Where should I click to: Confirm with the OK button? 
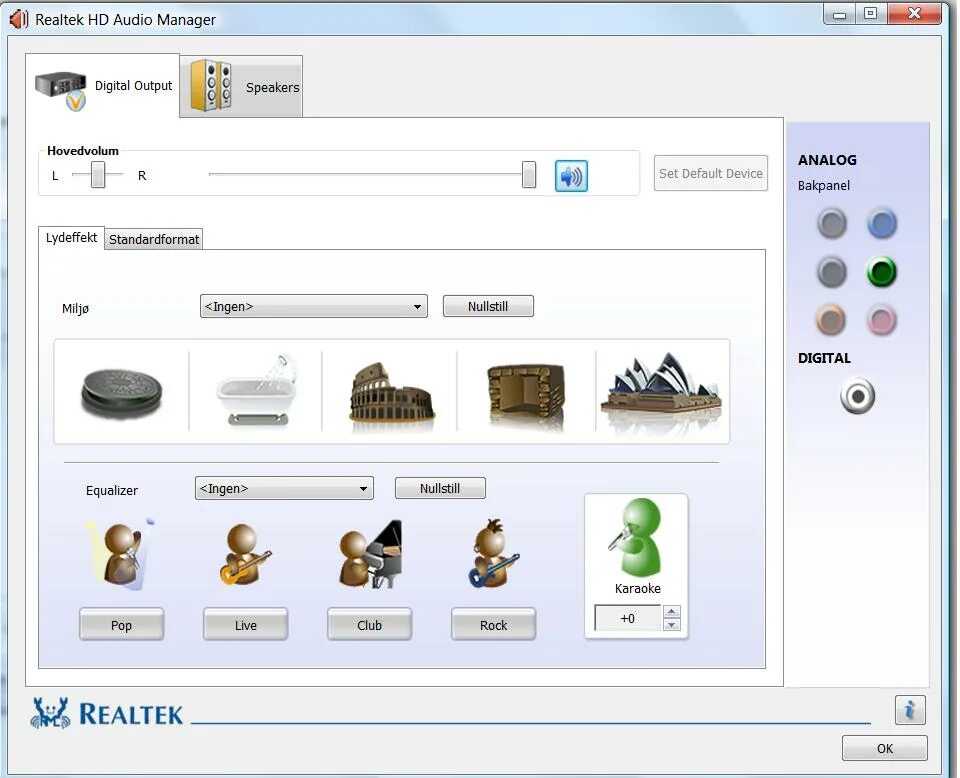click(x=885, y=748)
